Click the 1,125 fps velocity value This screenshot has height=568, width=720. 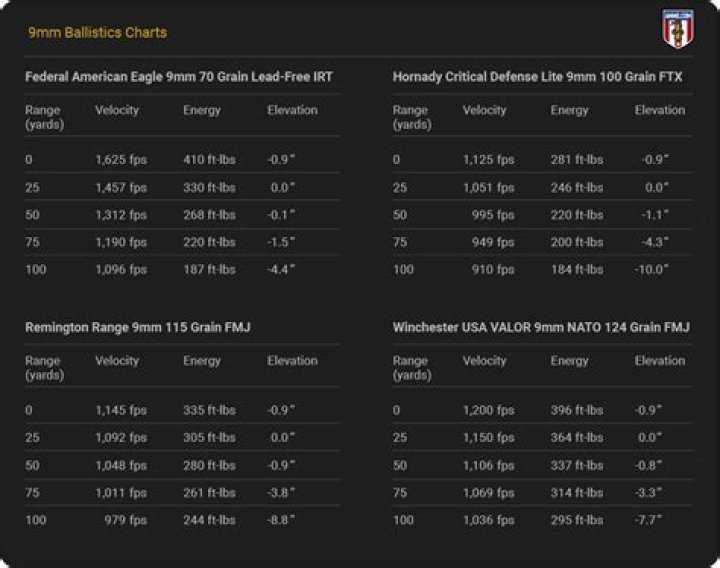click(x=488, y=160)
